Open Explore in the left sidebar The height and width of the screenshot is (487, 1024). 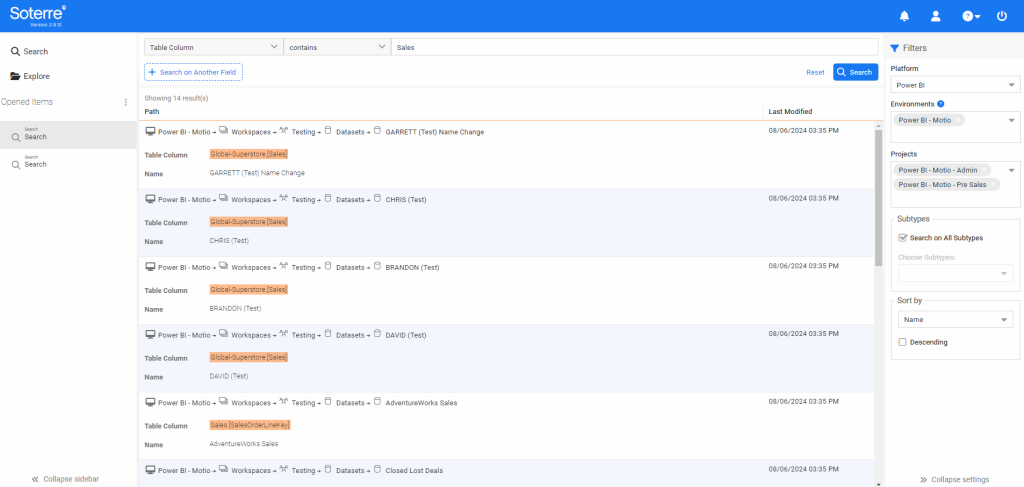[x=30, y=76]
